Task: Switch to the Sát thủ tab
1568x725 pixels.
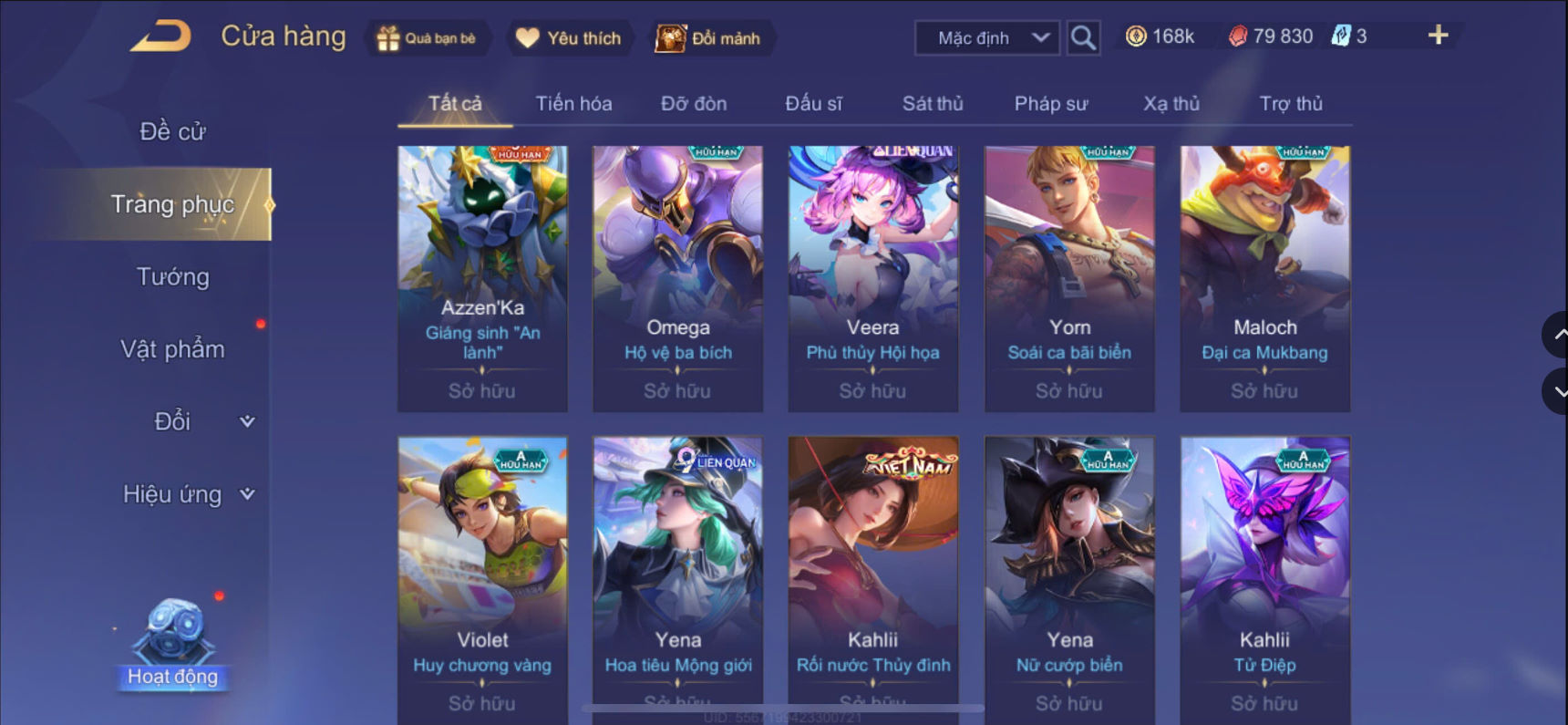Action: click(x=933, y=104)
